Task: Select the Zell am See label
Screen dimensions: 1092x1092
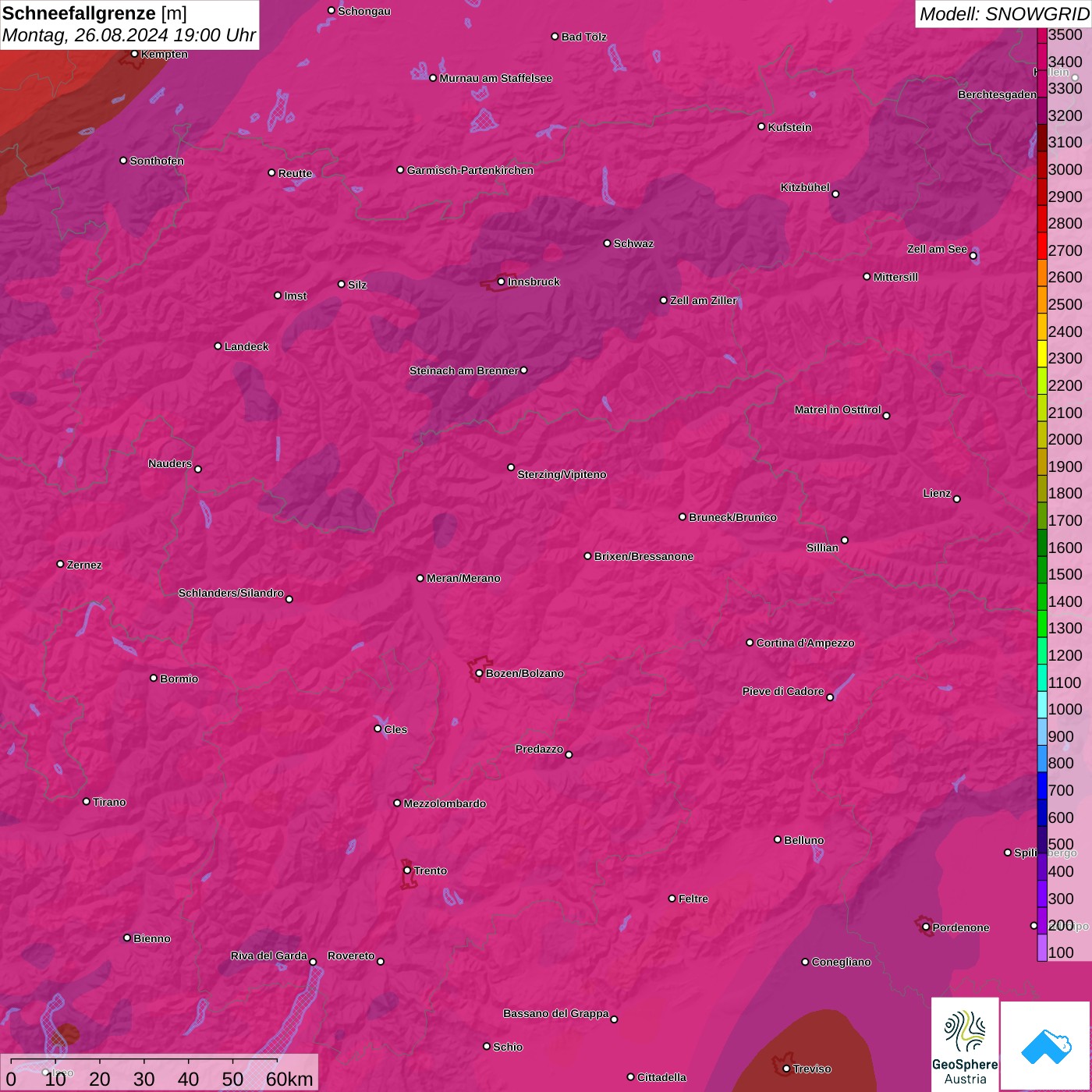Action: (x=937, y=249)
